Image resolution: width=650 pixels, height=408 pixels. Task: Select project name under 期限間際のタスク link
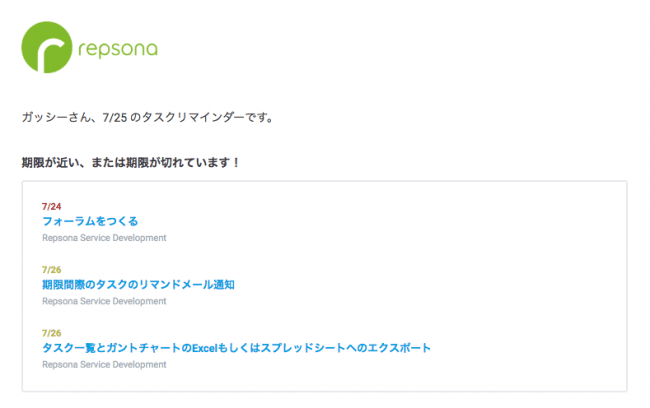(104, 301)
